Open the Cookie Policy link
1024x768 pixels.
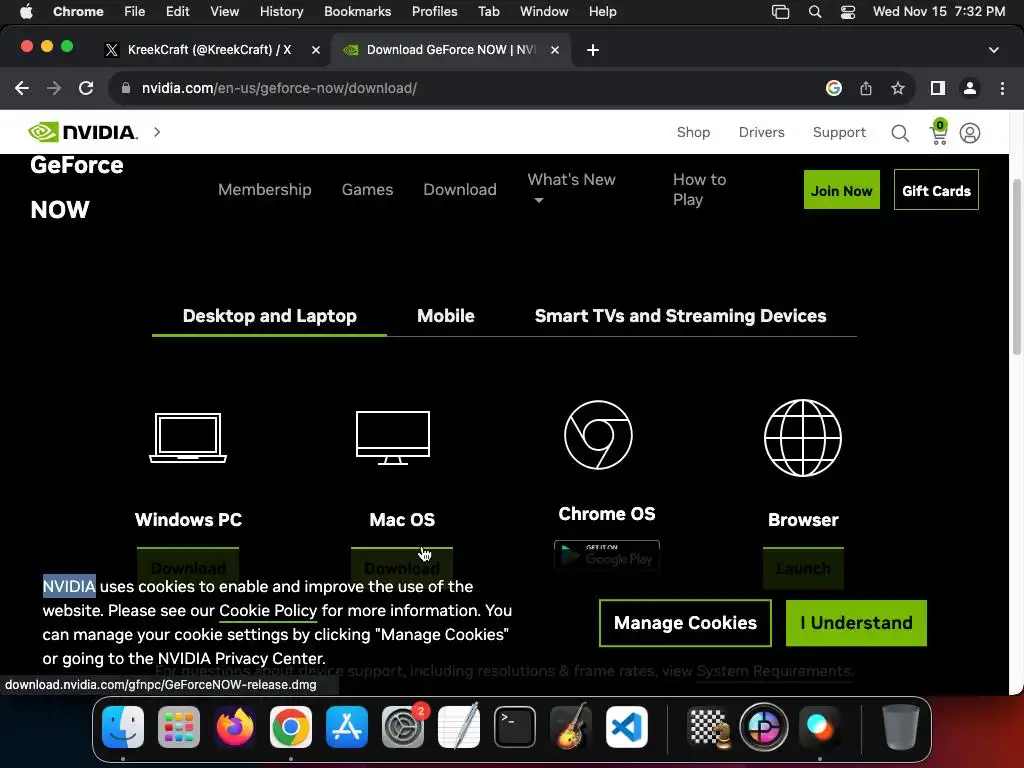pos(268,611)
